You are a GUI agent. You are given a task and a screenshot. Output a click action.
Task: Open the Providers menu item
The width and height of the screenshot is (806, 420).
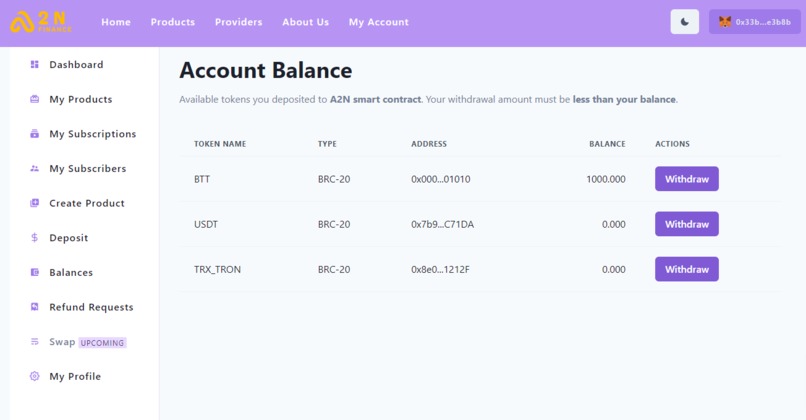coord(239,22)
